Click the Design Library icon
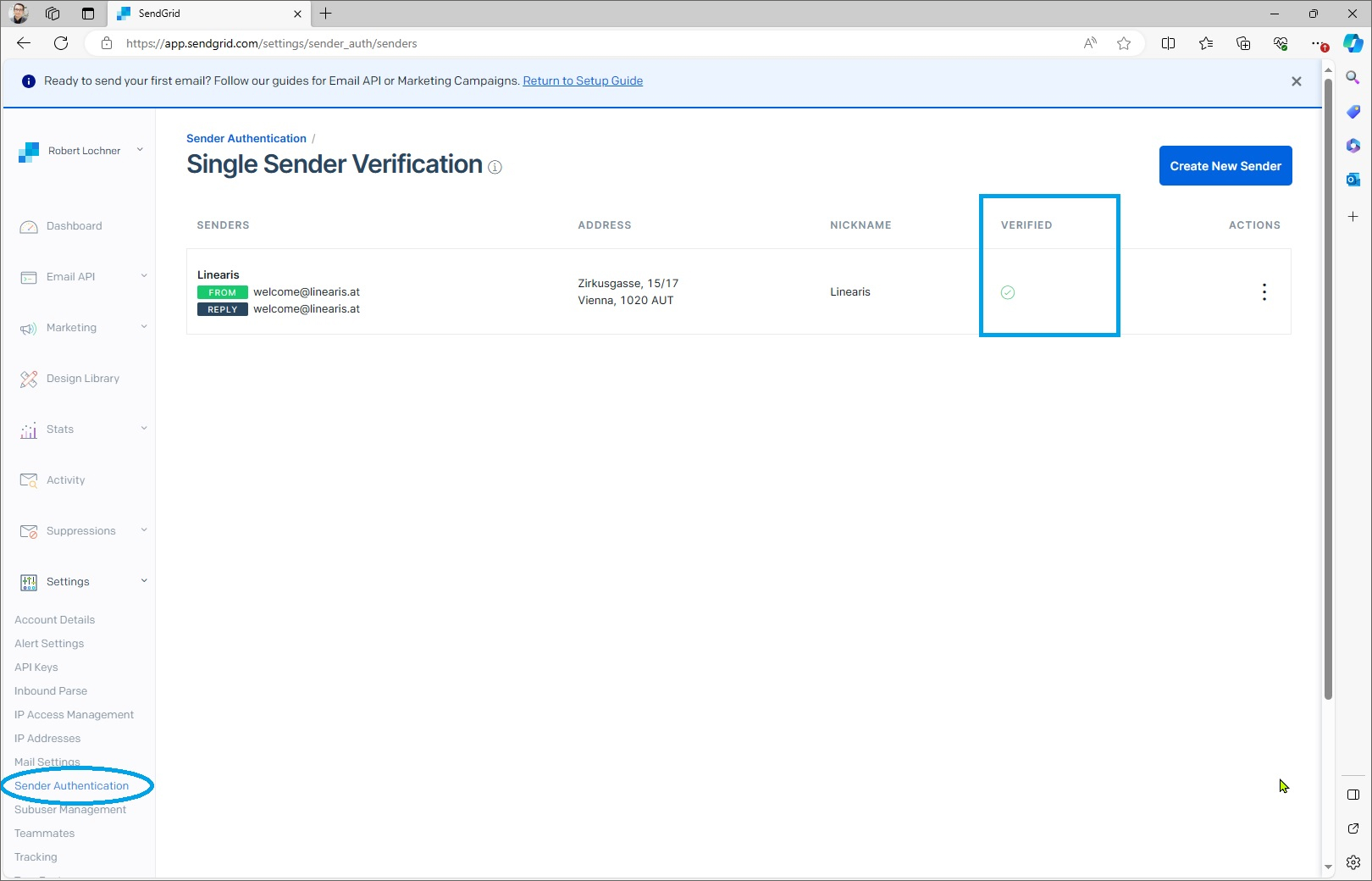1372x881 pixels. tap(29, 379)
